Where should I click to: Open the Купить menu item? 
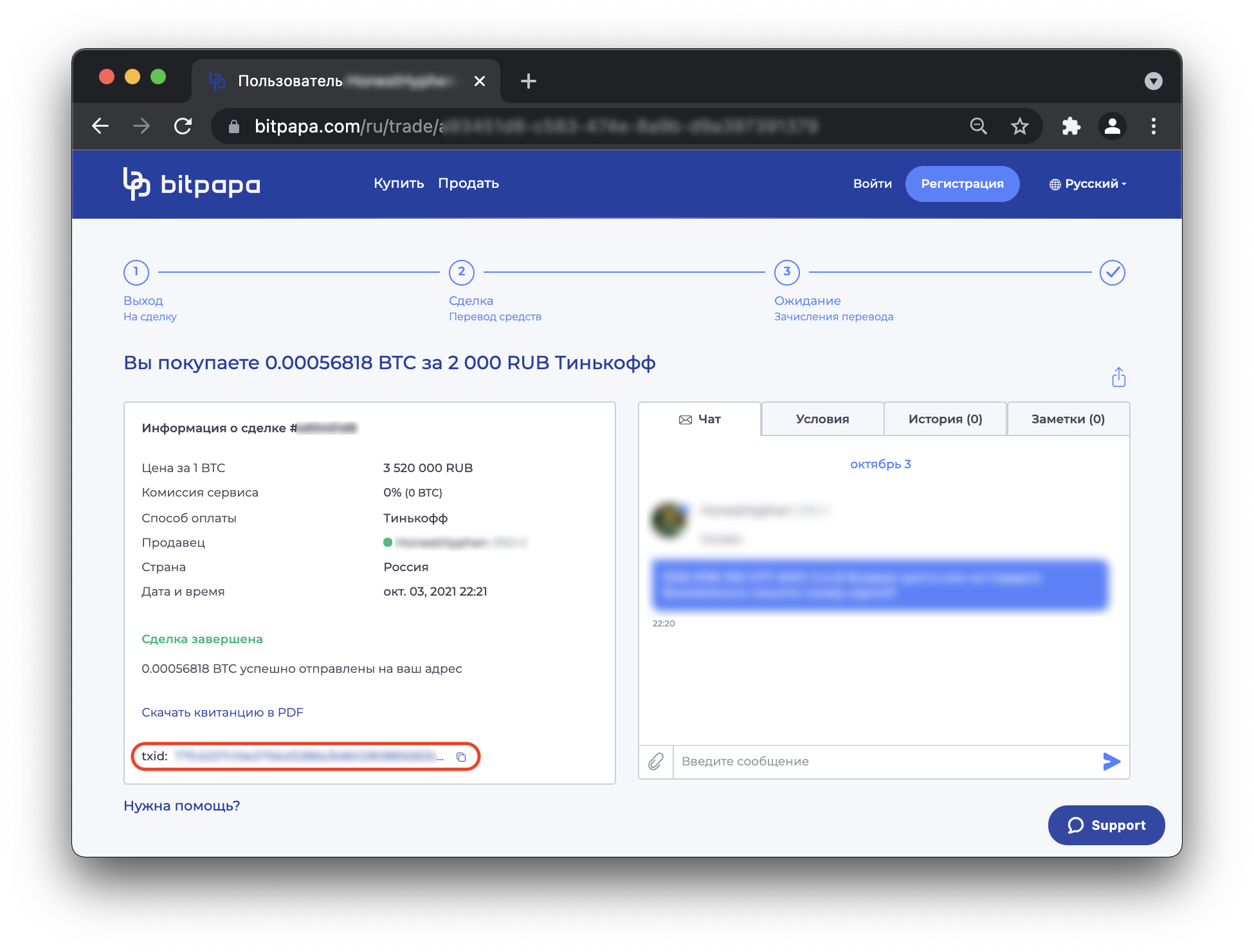pos(399,183)
